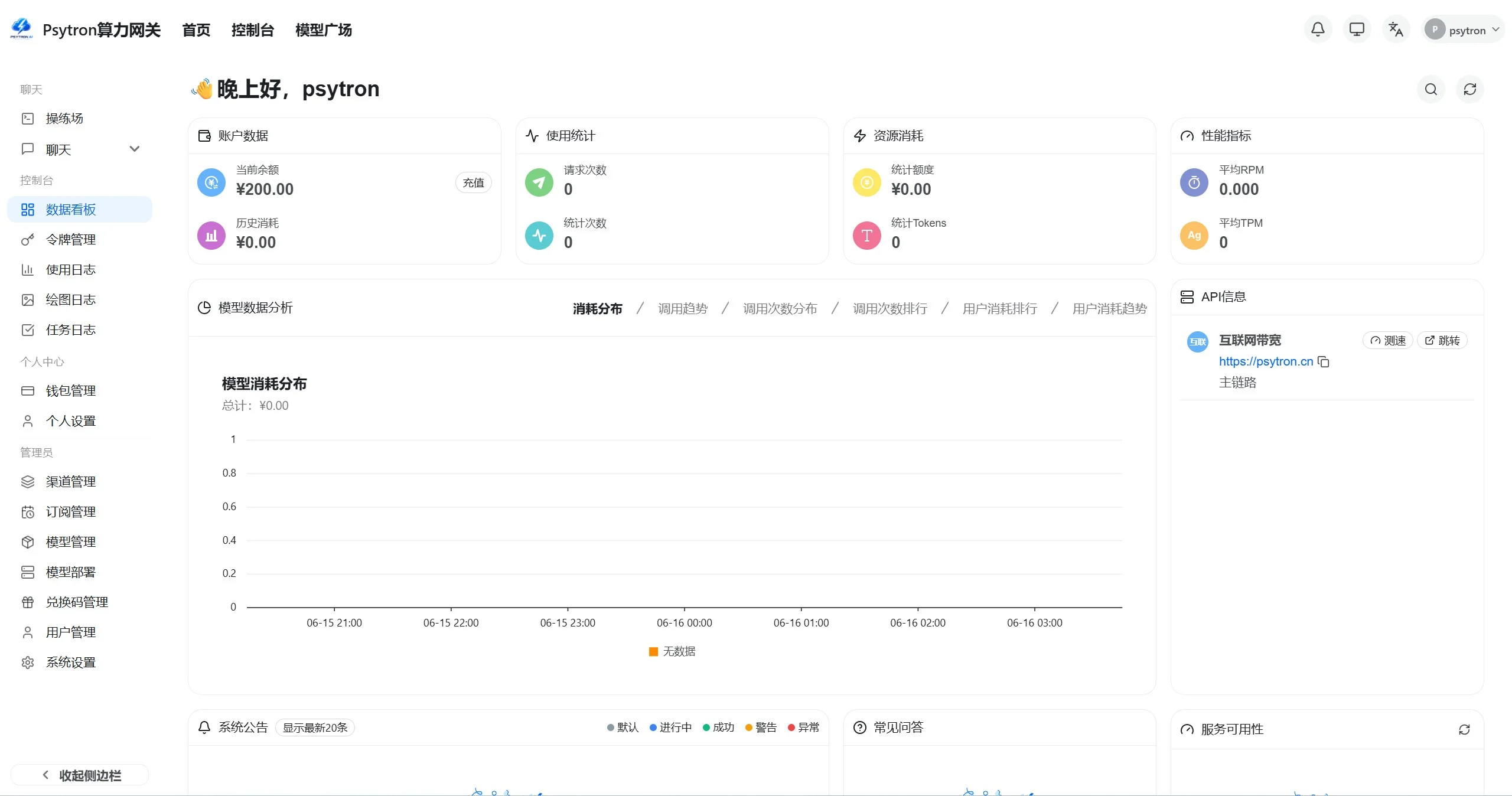The image size is (1512, 796).
Task: Open 模型管理 in the sidebar
Action: pos(80,542)
